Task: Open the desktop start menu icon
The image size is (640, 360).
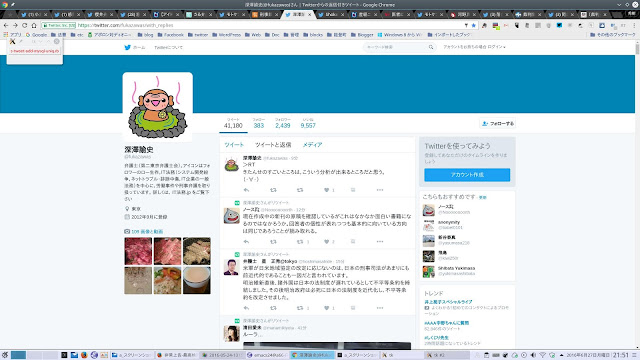Action: click(x=5, y=355)
